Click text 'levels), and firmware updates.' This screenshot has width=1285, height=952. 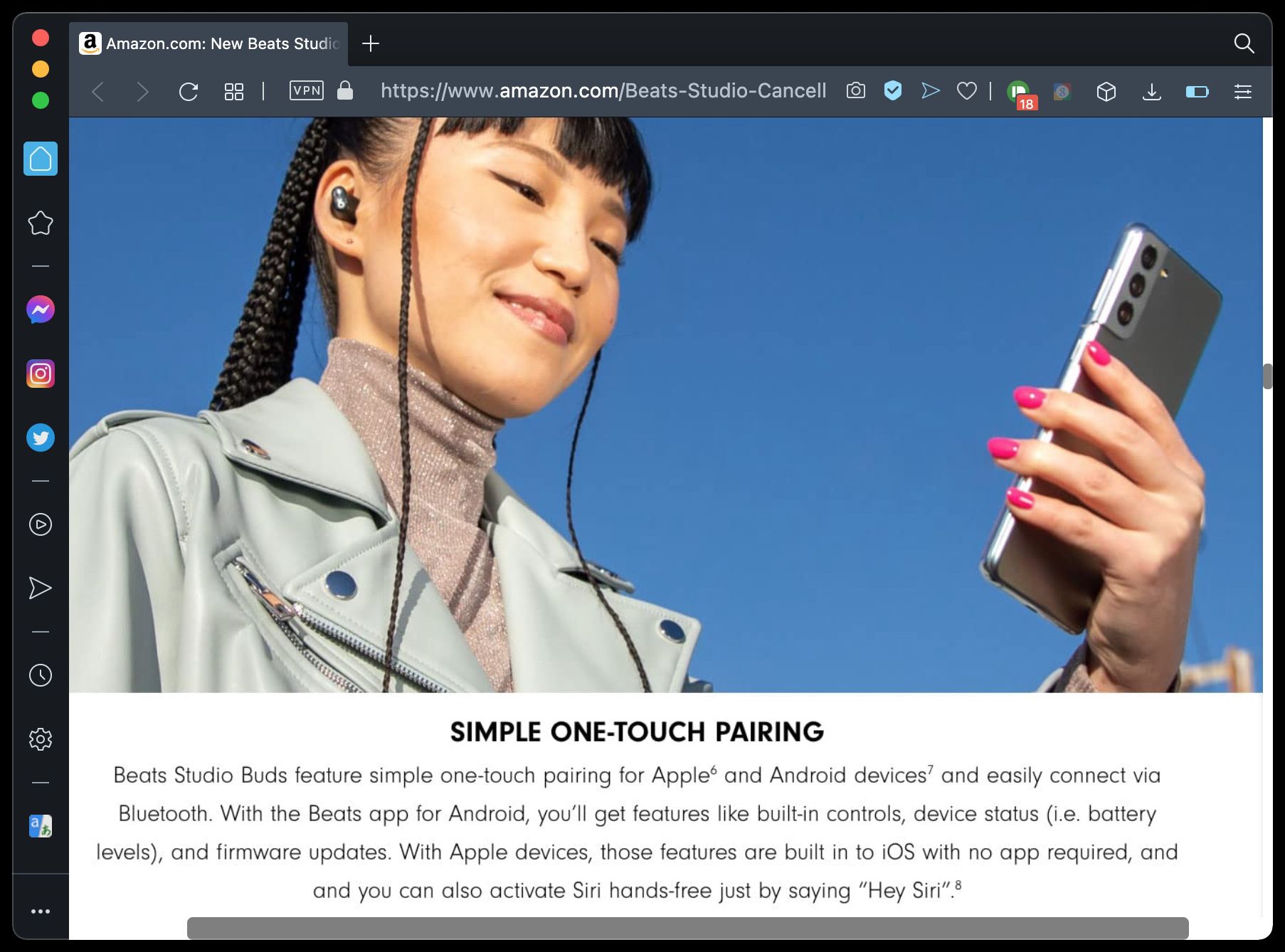tap(244, 852)
